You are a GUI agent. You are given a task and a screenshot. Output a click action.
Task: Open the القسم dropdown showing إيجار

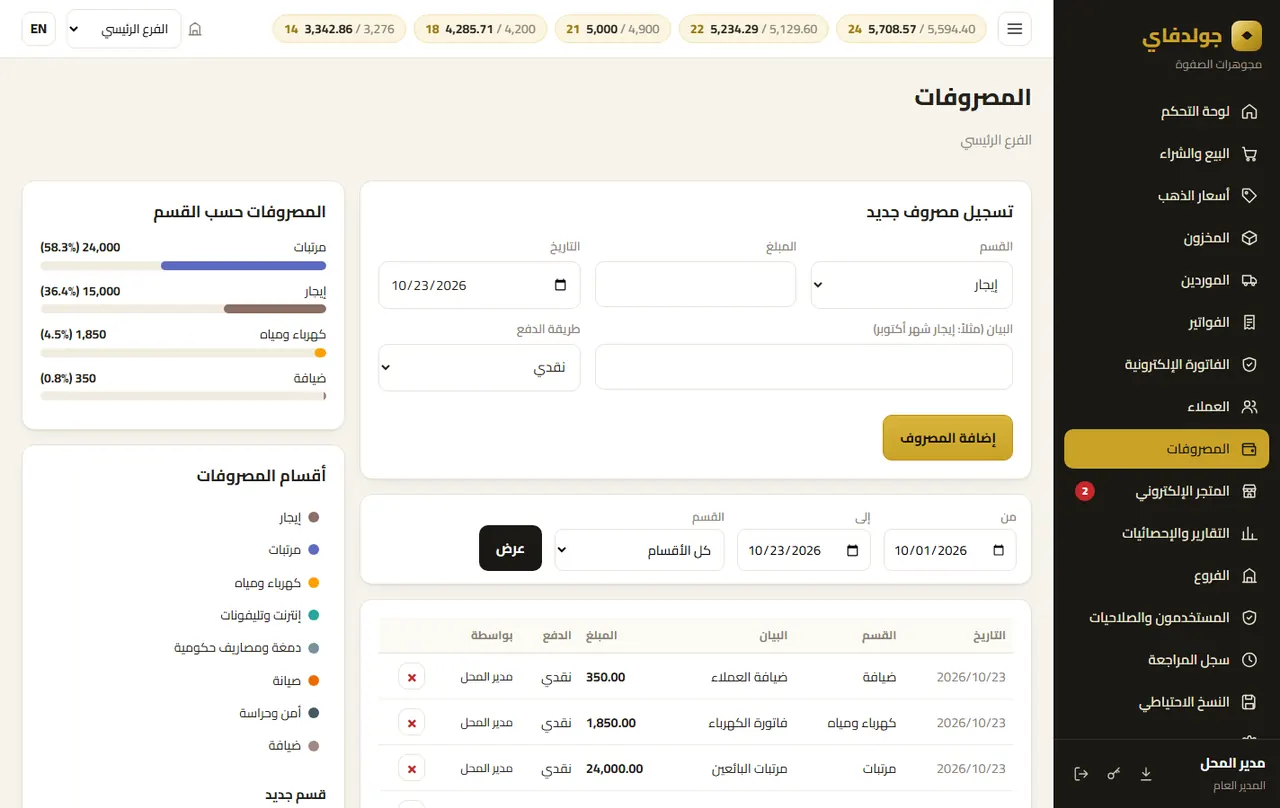click(912, 285)
